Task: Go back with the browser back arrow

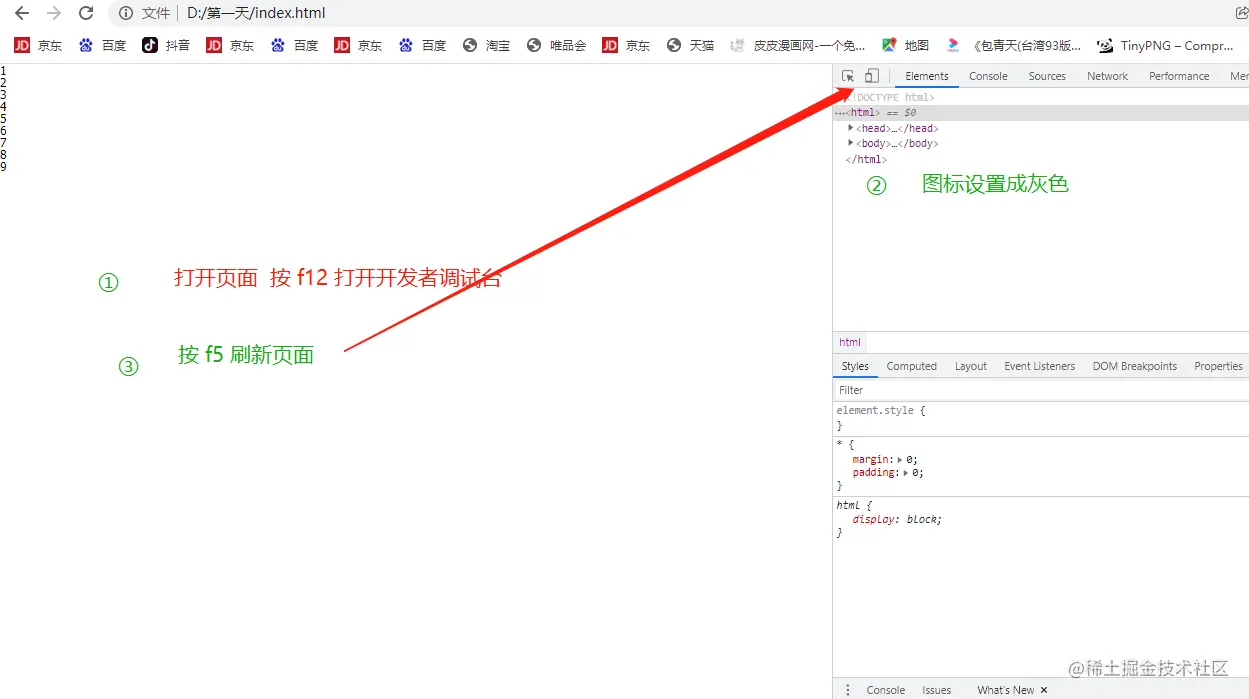Action: [x=22, y=13]
